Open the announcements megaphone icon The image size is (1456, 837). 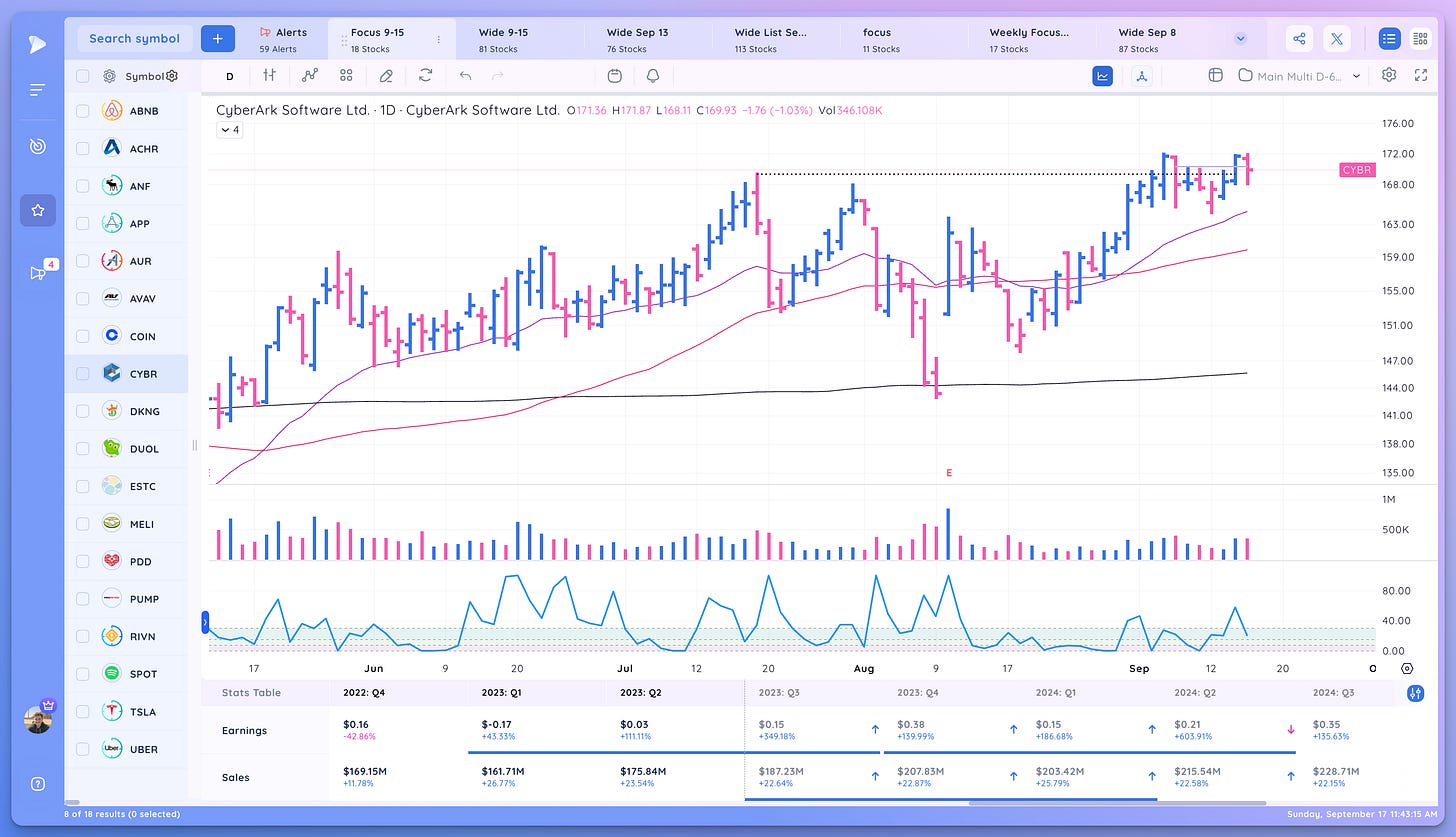[x=38, y=272]
